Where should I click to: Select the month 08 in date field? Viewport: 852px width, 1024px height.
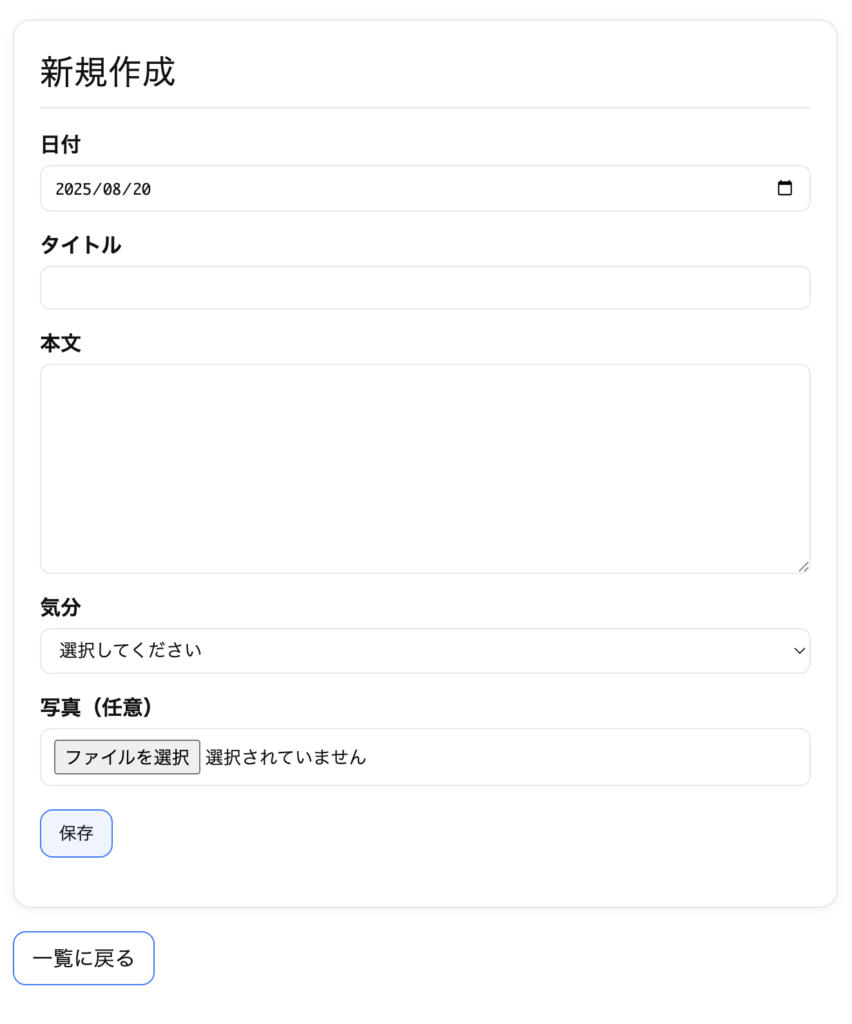click(112, 189)
